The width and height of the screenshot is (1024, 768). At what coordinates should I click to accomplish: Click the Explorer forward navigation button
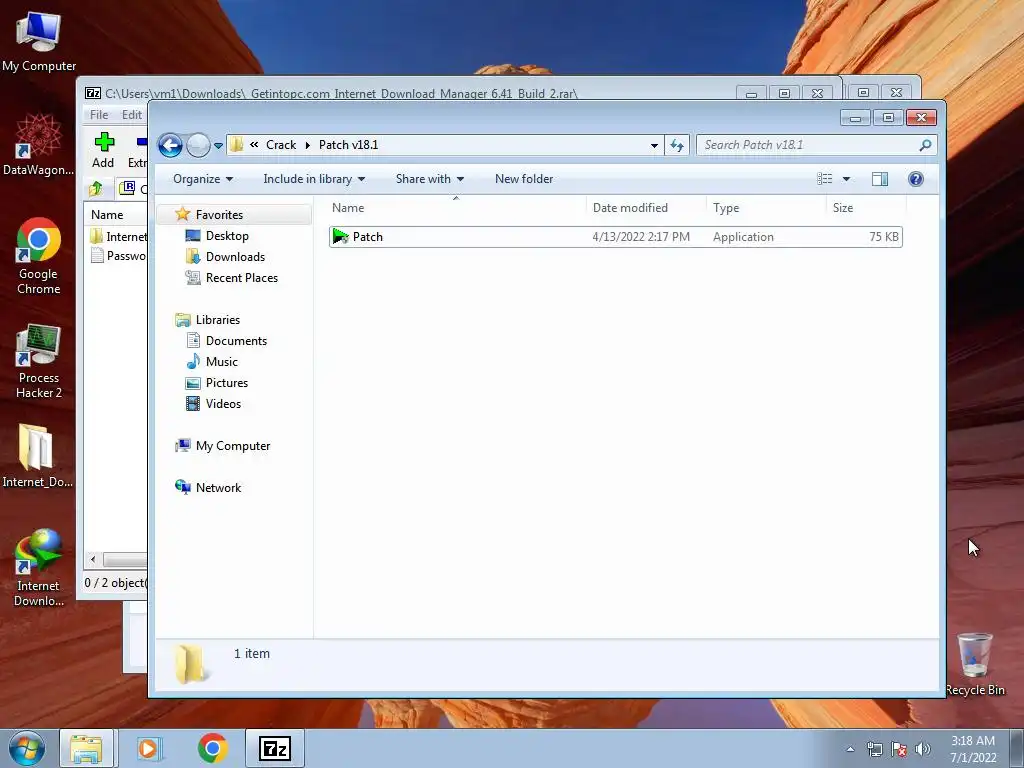click(x=198, y=145)
